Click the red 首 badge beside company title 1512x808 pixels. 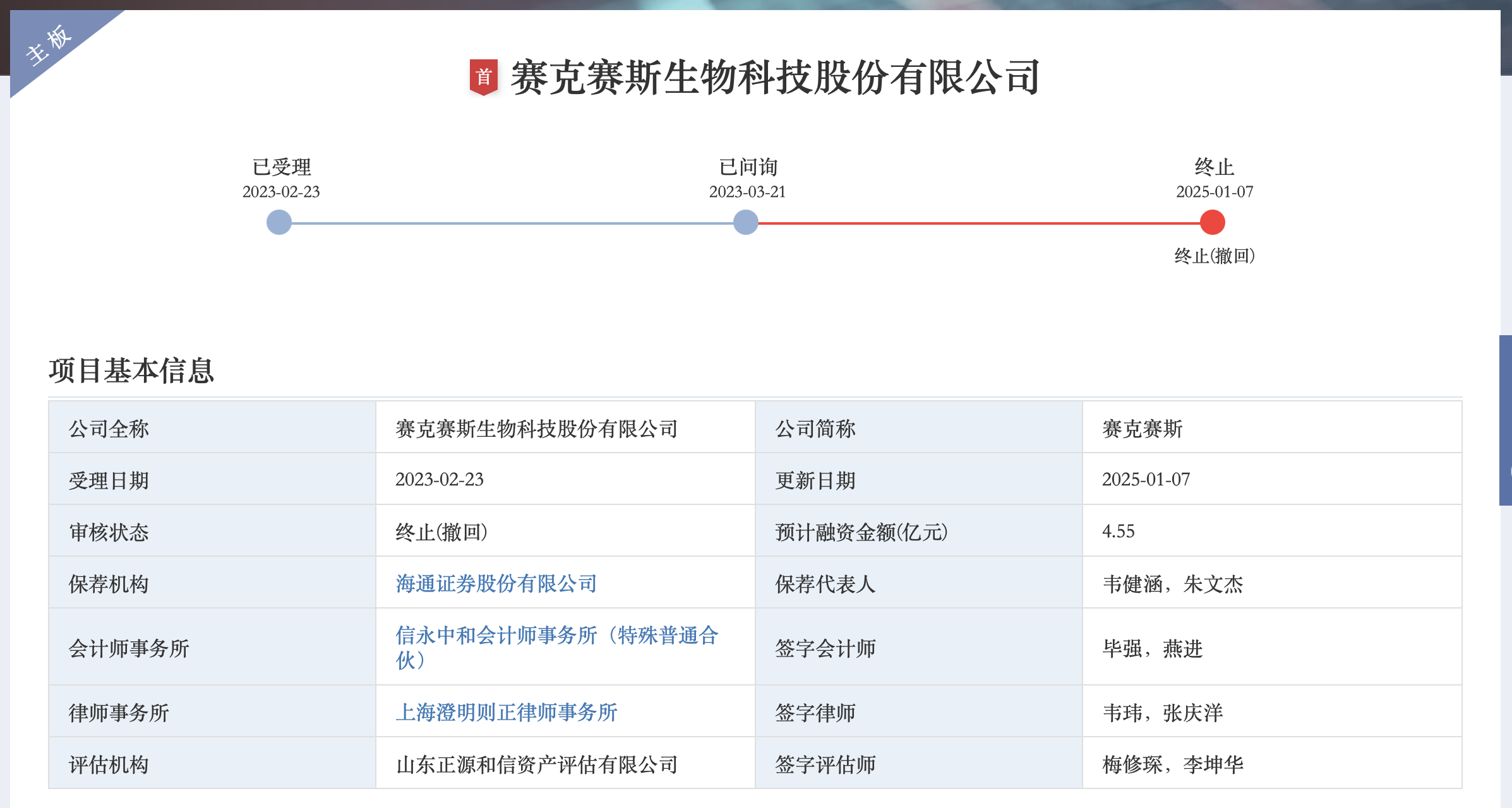[484, 77]
